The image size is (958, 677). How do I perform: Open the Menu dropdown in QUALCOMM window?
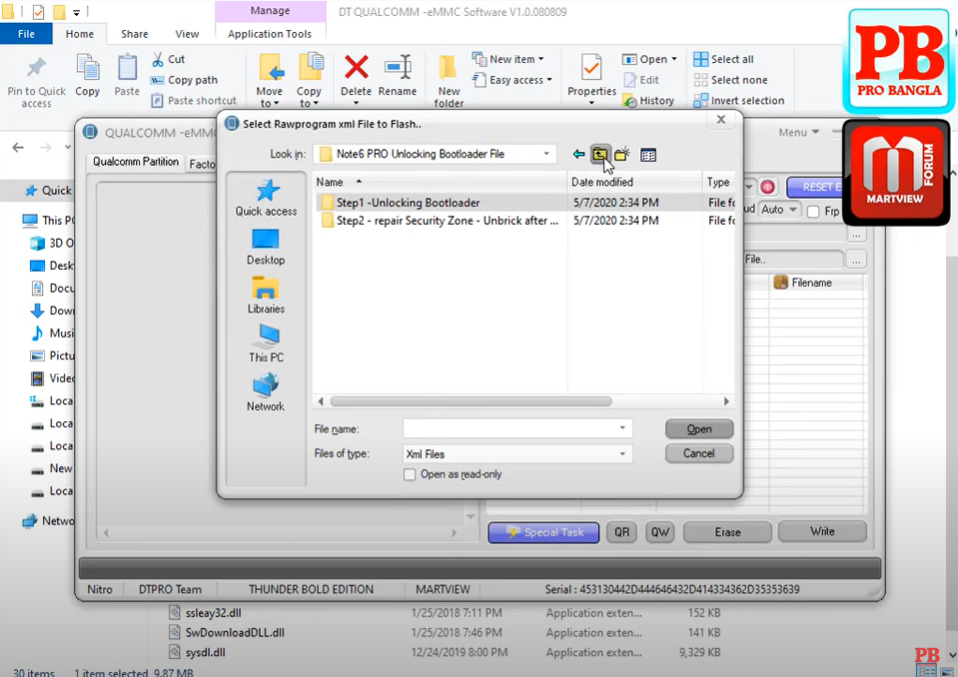(799, 132)
